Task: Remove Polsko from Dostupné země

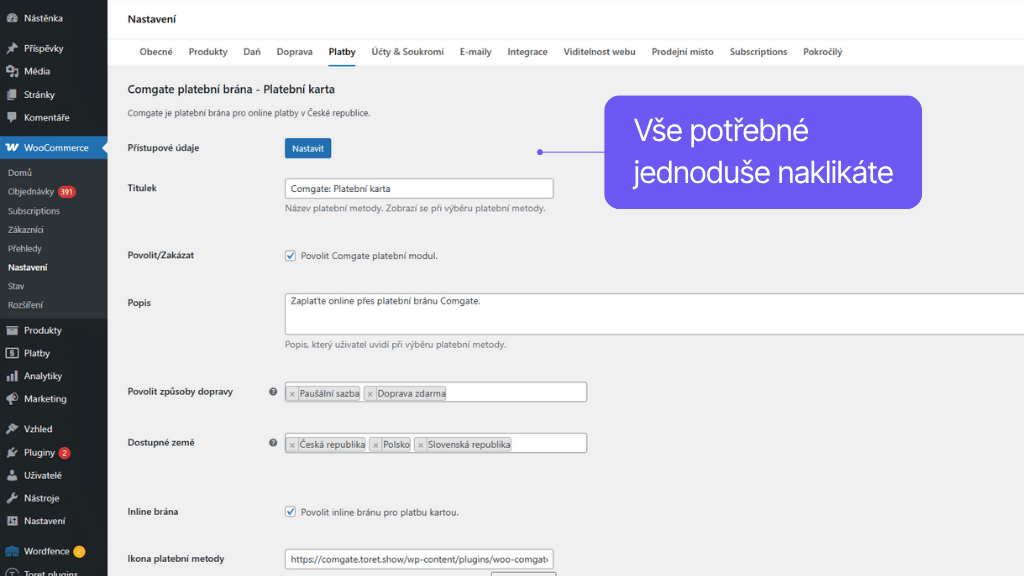Action: pyautogui.click(x=376, y=445)
